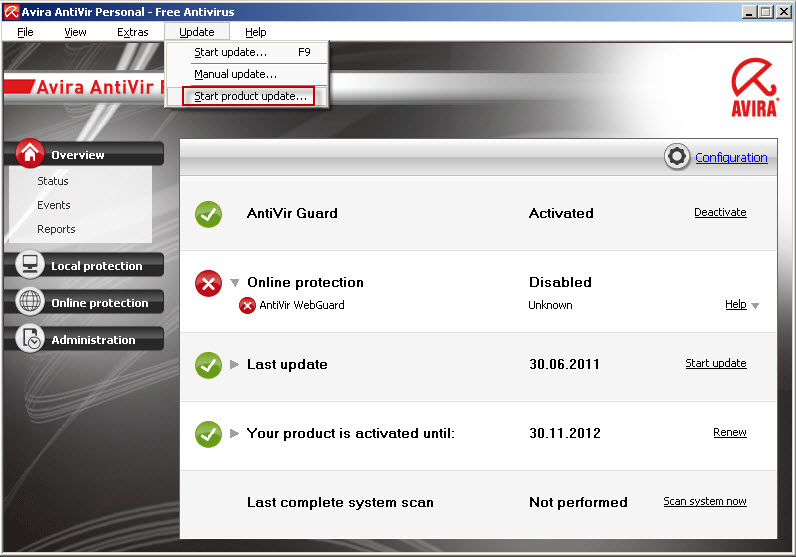This screenshot has height=557, width=796.
Task: Open the Configuration link
Action: [731, 157]
